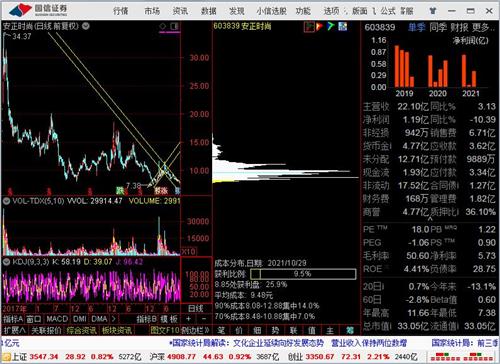Click the green arrow icon beside stock name

330,26
